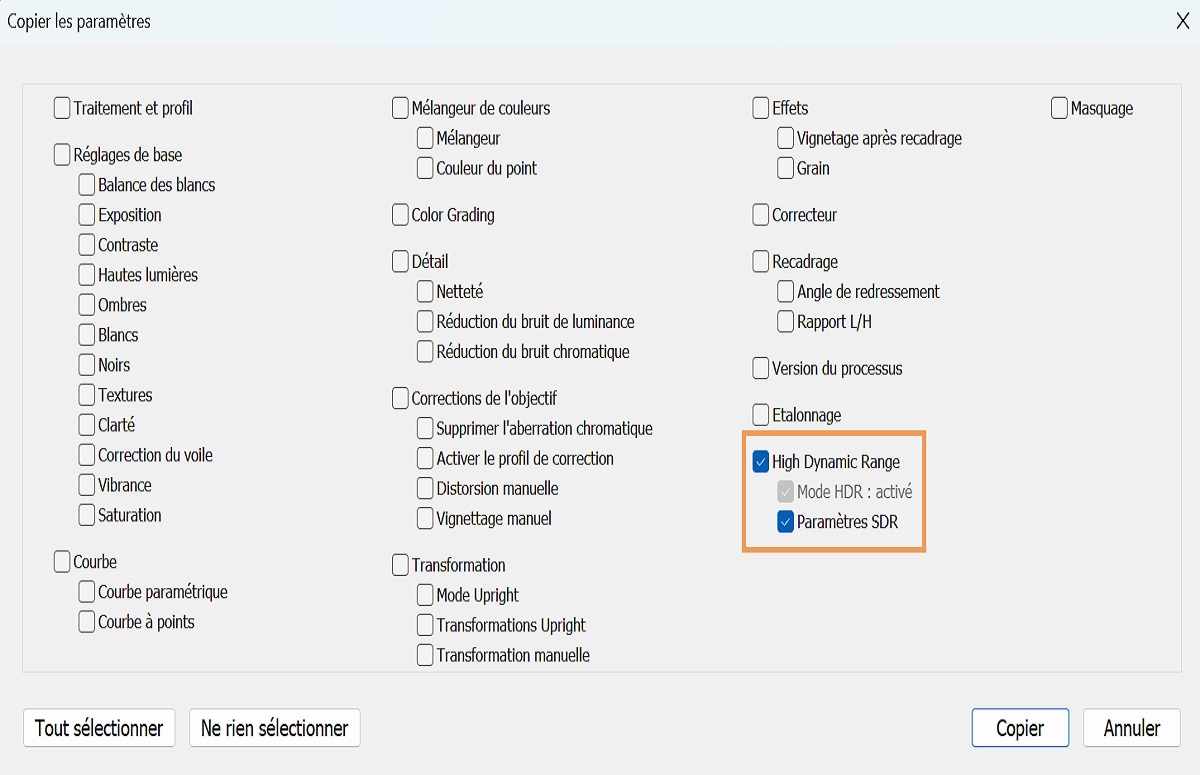Enable Vignettage manuel
The width and height of the screenshot is (1200, 775).
point(425,518)
